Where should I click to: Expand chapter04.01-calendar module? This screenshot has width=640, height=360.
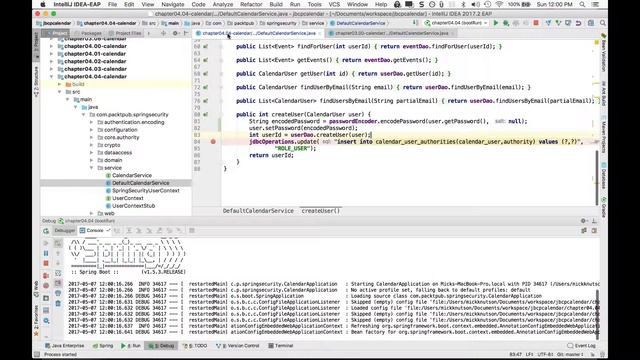51,53
